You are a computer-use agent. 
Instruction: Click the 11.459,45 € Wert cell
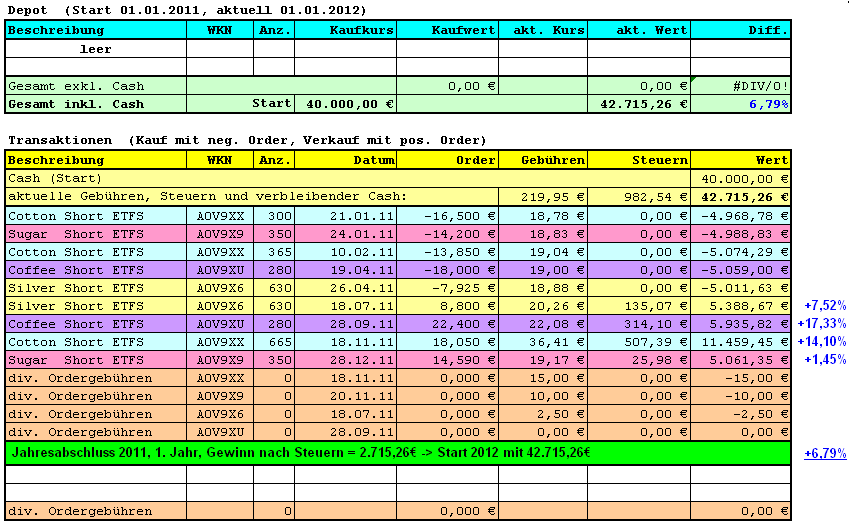click(x=740, y=342)
